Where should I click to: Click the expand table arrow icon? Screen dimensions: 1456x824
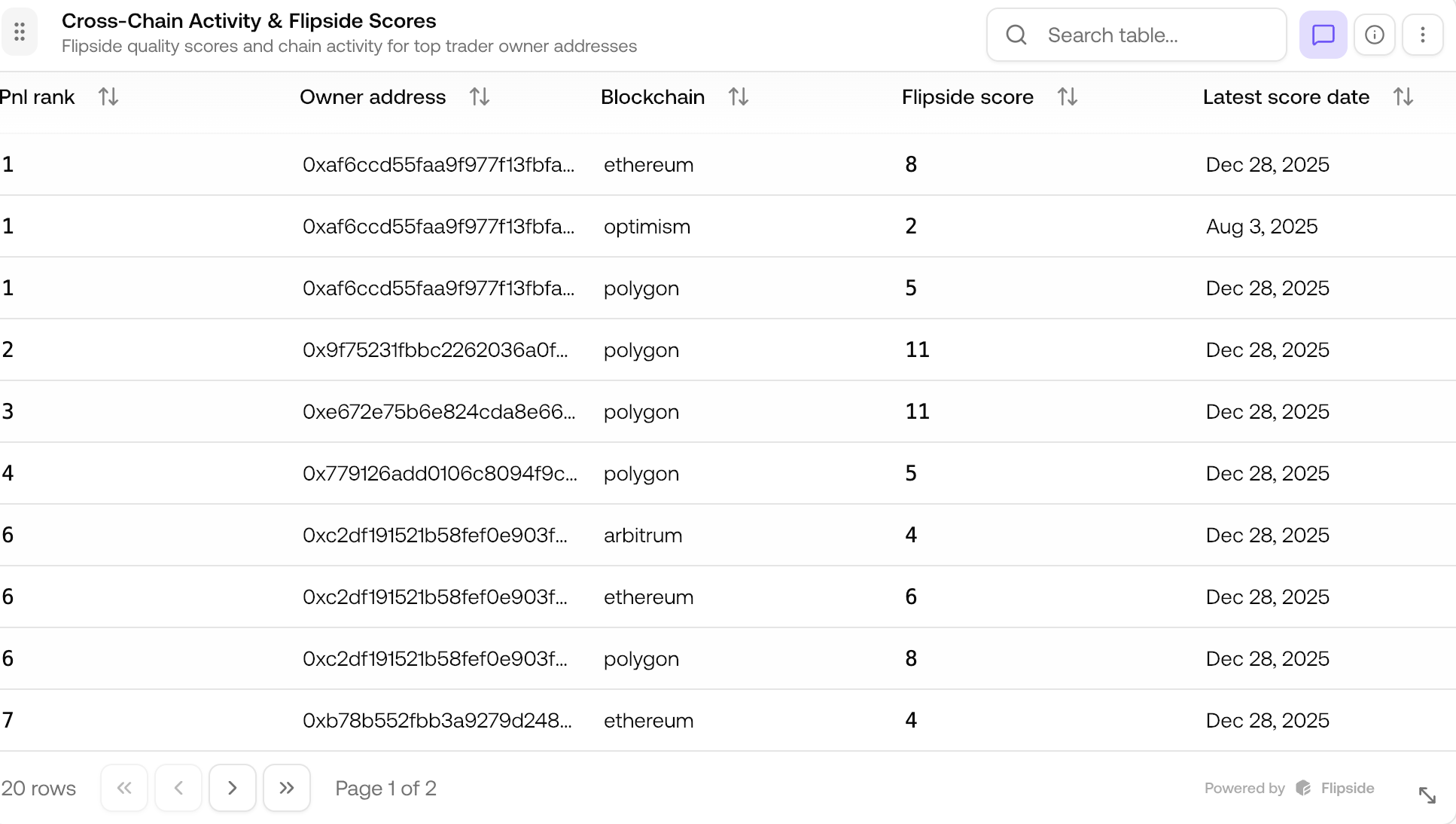tap(1427, 795)
